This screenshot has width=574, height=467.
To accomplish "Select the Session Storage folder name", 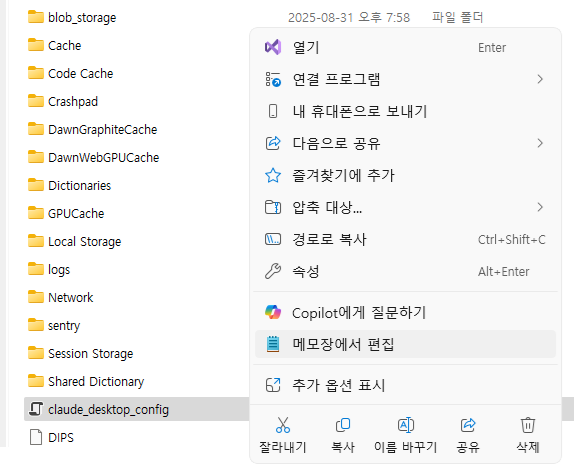I will click(x=91, y=354).
